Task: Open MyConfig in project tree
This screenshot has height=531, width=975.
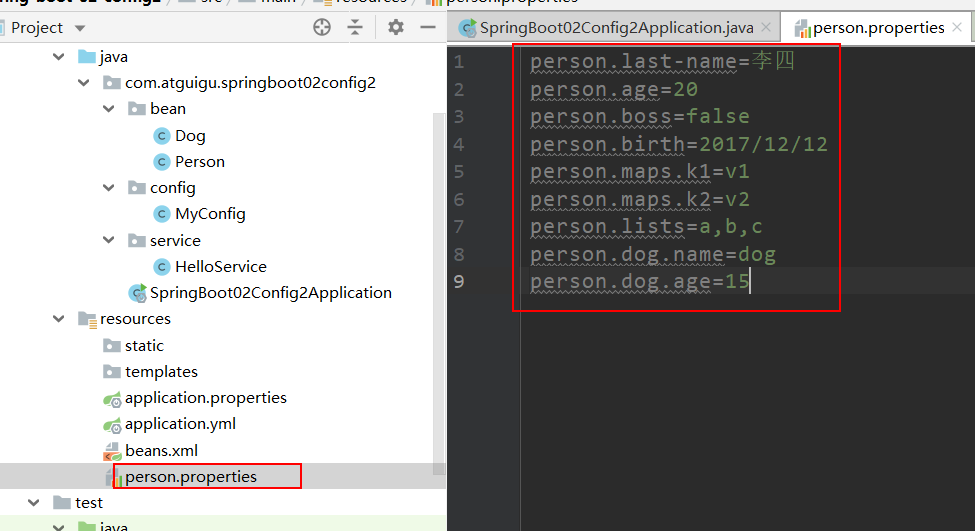Action: point(210,214)
